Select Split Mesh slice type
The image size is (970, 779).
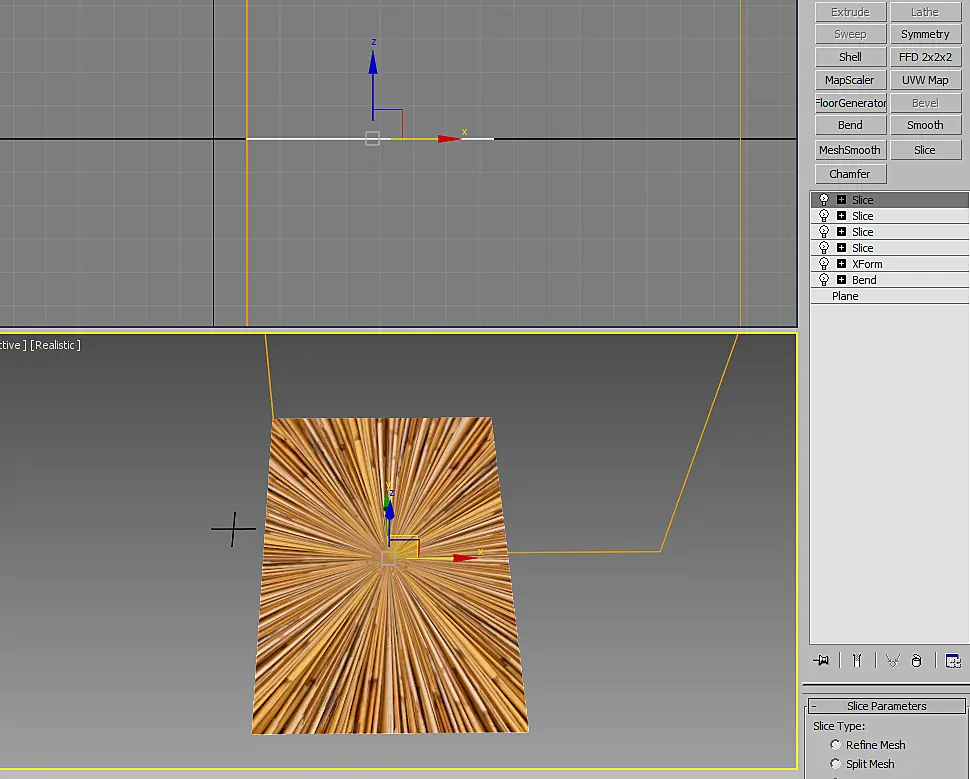[836, 764]
